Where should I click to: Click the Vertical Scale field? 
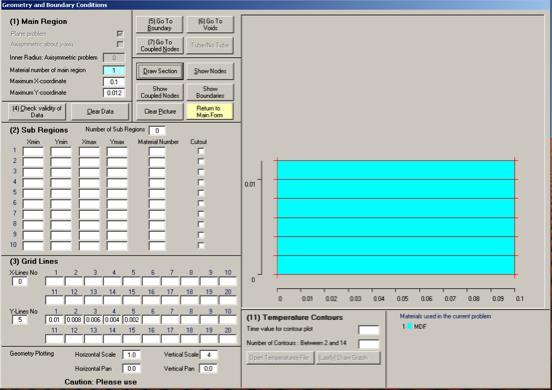209,355
